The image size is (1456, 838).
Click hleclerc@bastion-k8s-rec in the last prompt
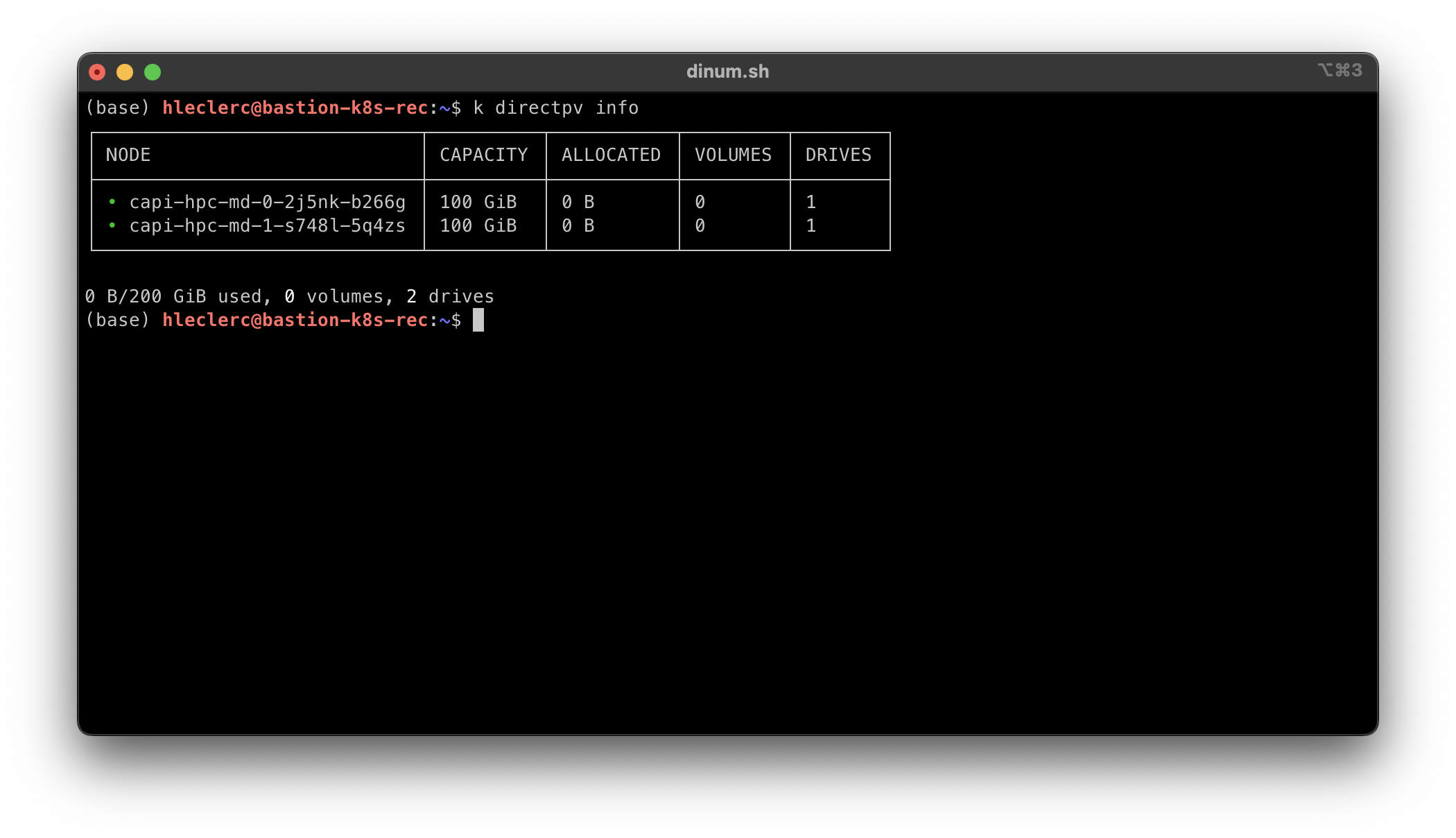pyautogui.click(x=295, y=320)
